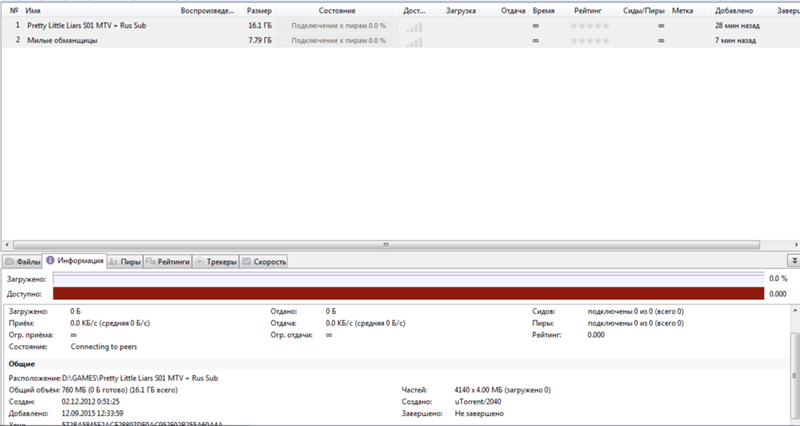Switch to the Трекеры tab
This screenshot has height=426, width=800.
click(216, 262)
